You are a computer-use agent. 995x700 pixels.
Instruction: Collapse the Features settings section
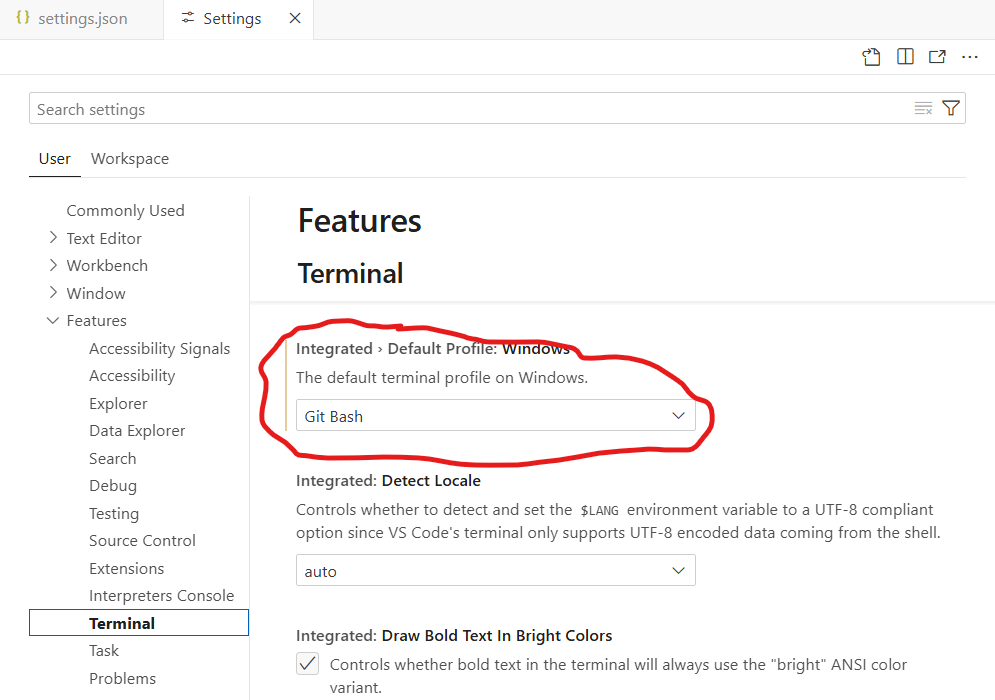pos(53,321)
